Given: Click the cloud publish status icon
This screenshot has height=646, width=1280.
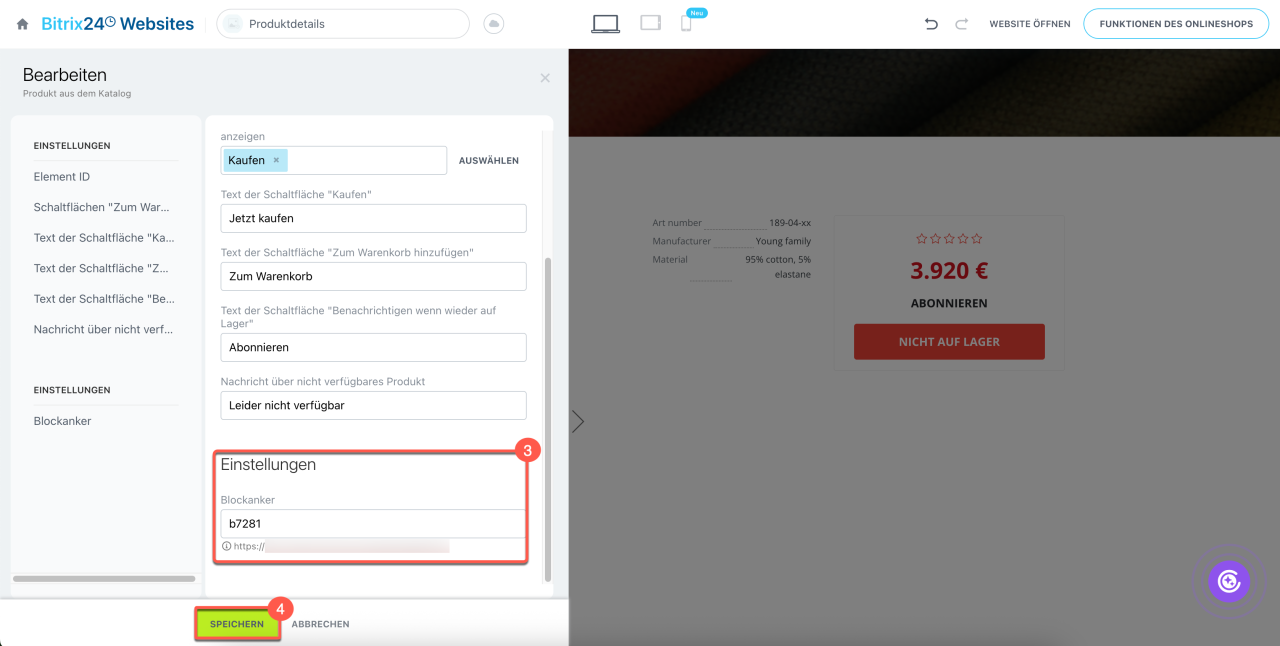Looking at the screenshot, I should coord(493,24).
